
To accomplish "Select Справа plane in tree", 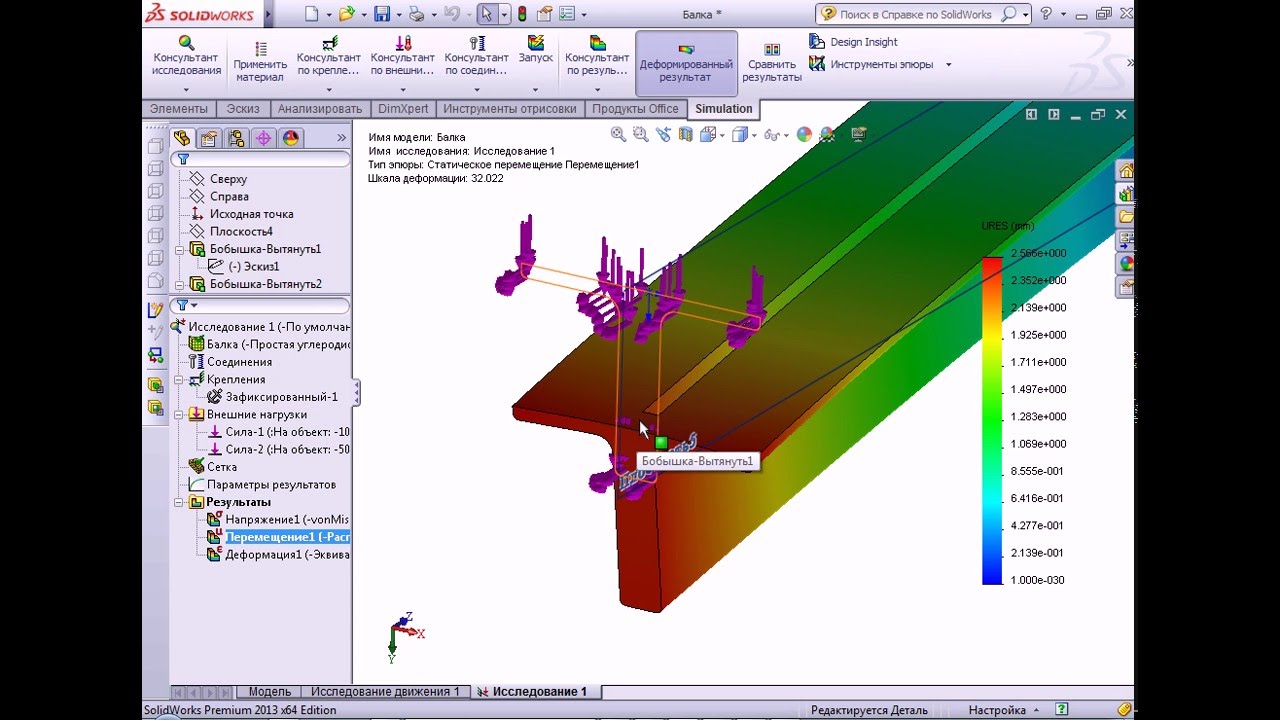I will 229,196.
